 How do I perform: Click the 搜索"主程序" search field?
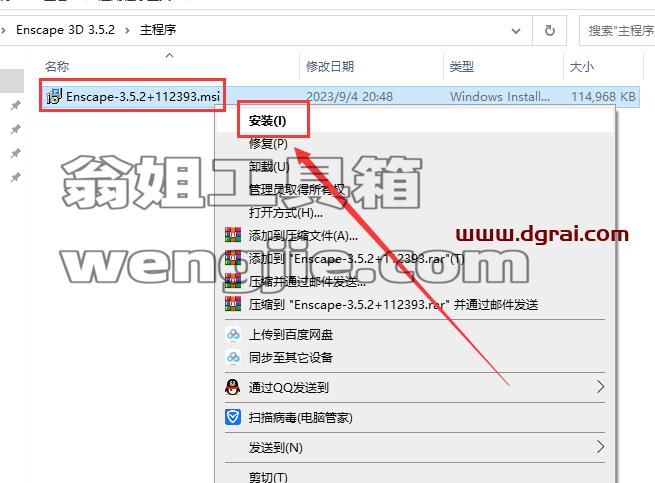[x=617, y=31]
